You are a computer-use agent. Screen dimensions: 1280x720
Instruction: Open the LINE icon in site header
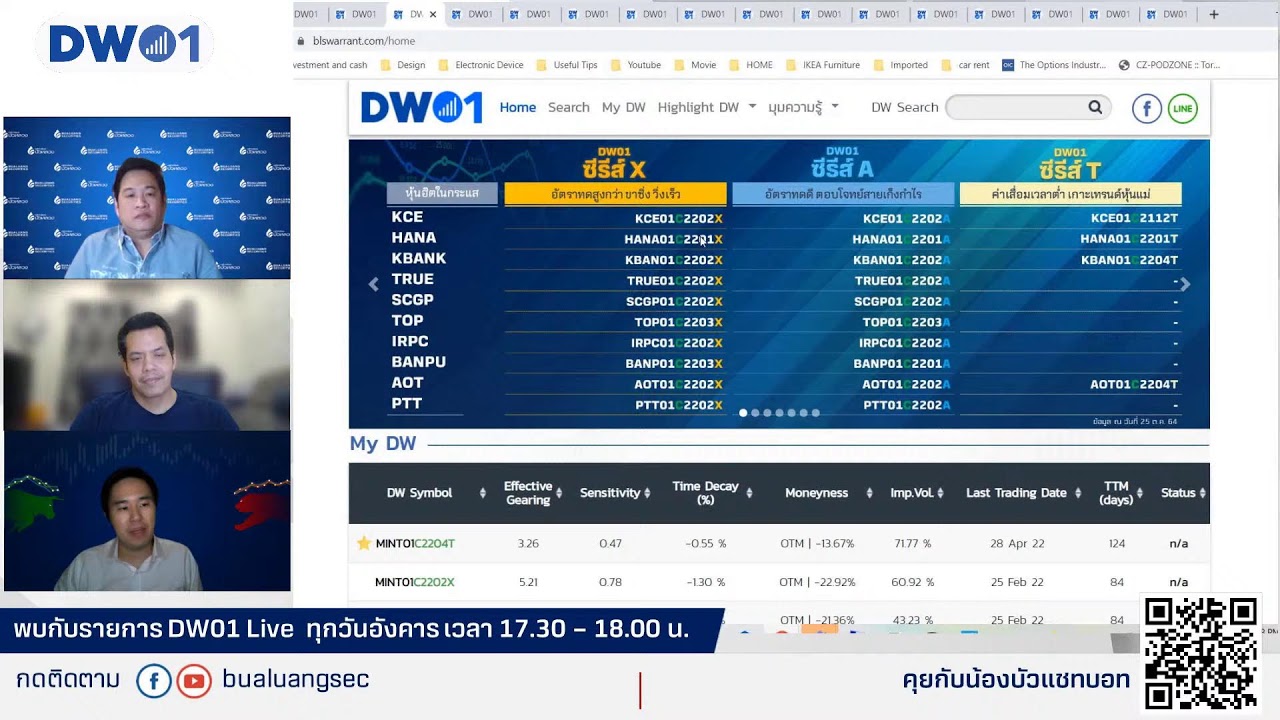1182,108
